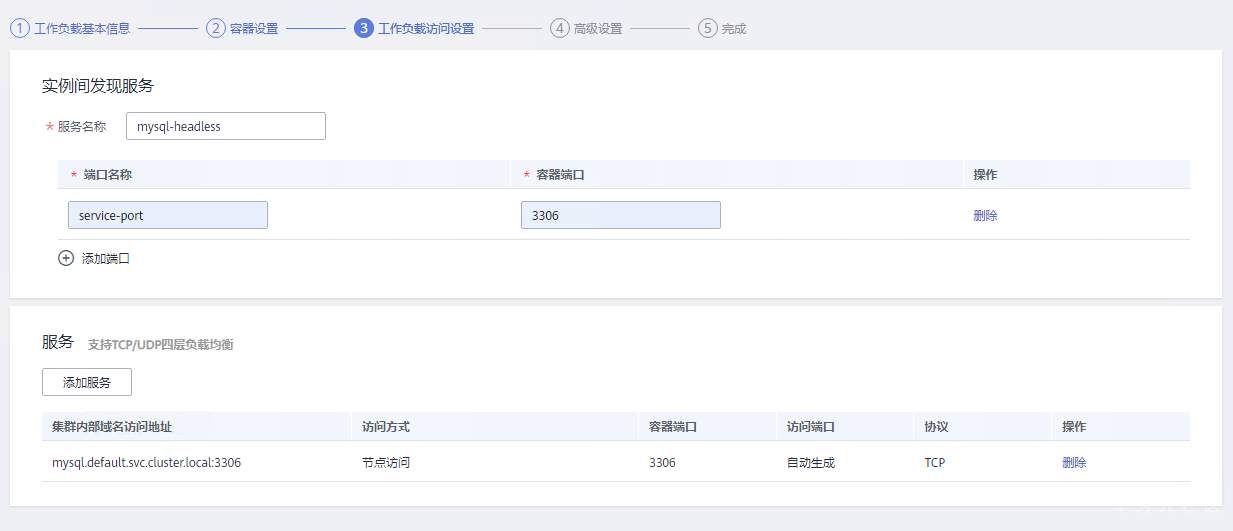Click the 添加服务 button
The height and width of the screenshot is (531, 1233).
pyautogui.click(x=87, y=382)
